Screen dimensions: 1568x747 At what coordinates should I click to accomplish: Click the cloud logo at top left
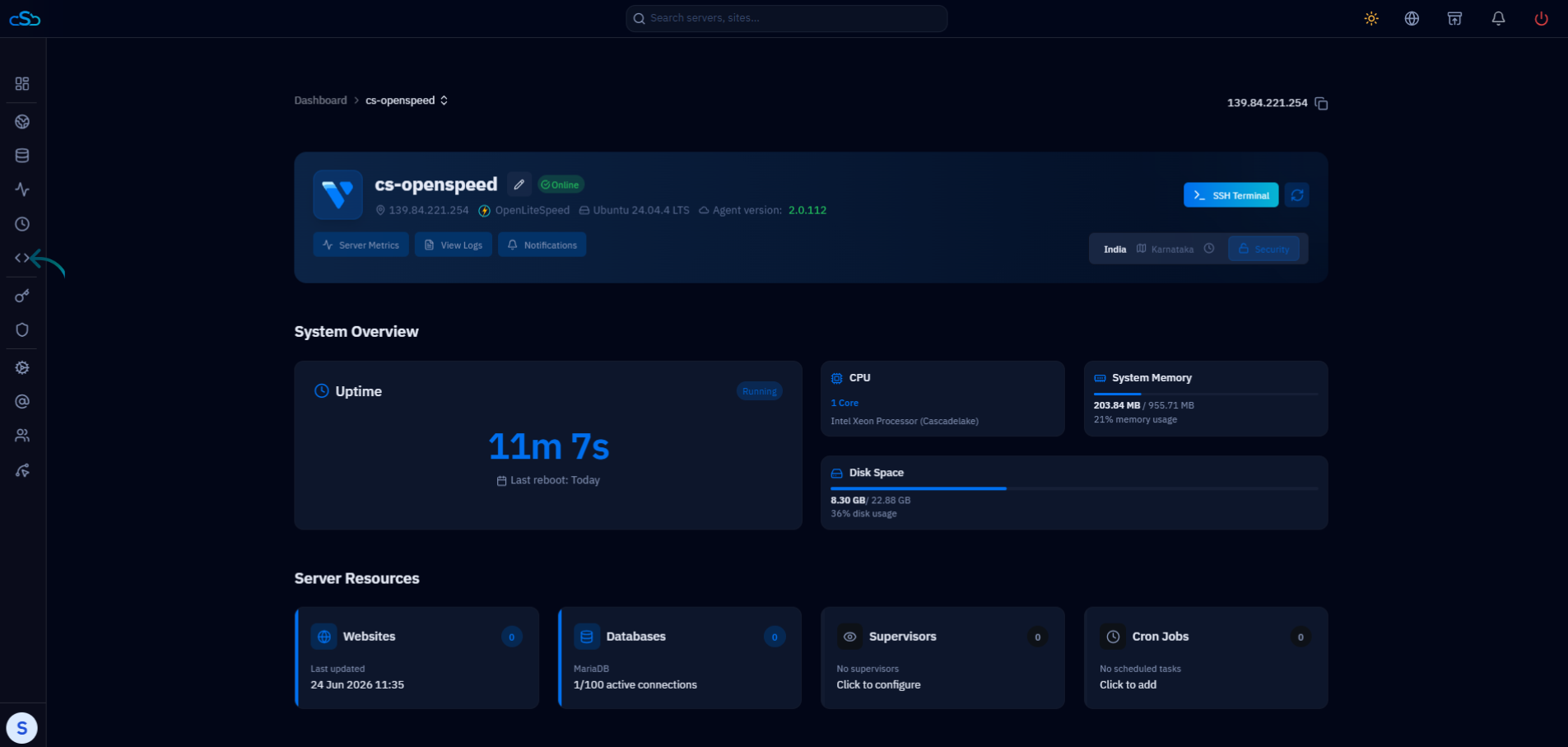click(25, 18)
